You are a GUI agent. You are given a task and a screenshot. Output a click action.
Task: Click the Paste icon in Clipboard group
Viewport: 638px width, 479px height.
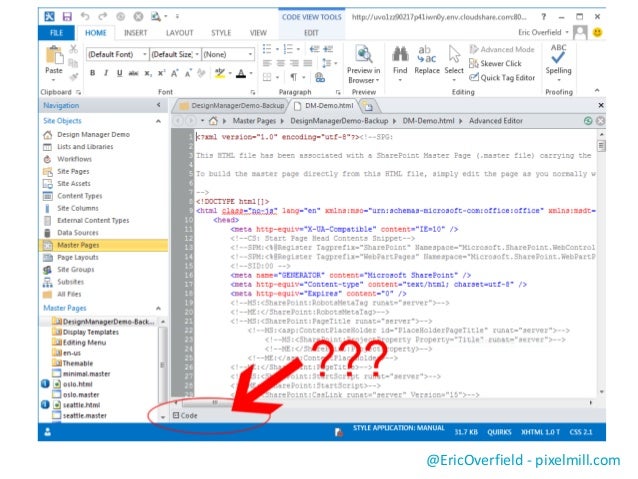click(x=54, y=55)
